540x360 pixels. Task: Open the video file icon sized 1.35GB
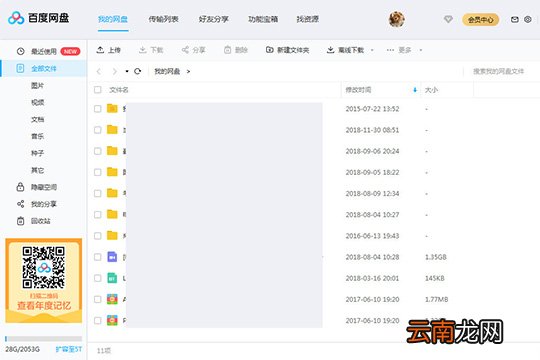tap(112, 257)
